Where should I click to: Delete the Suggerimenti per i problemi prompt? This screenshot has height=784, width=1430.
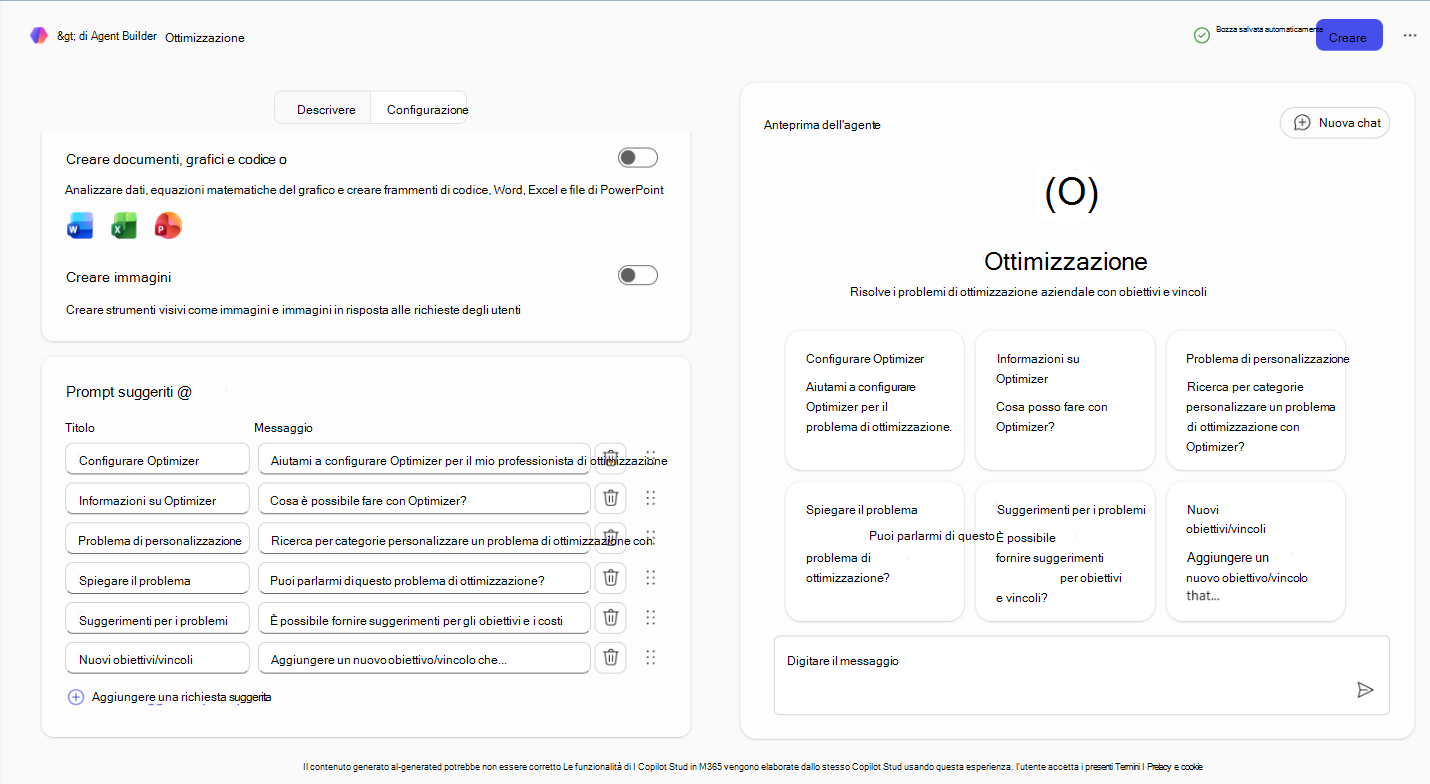pos(611,618)
